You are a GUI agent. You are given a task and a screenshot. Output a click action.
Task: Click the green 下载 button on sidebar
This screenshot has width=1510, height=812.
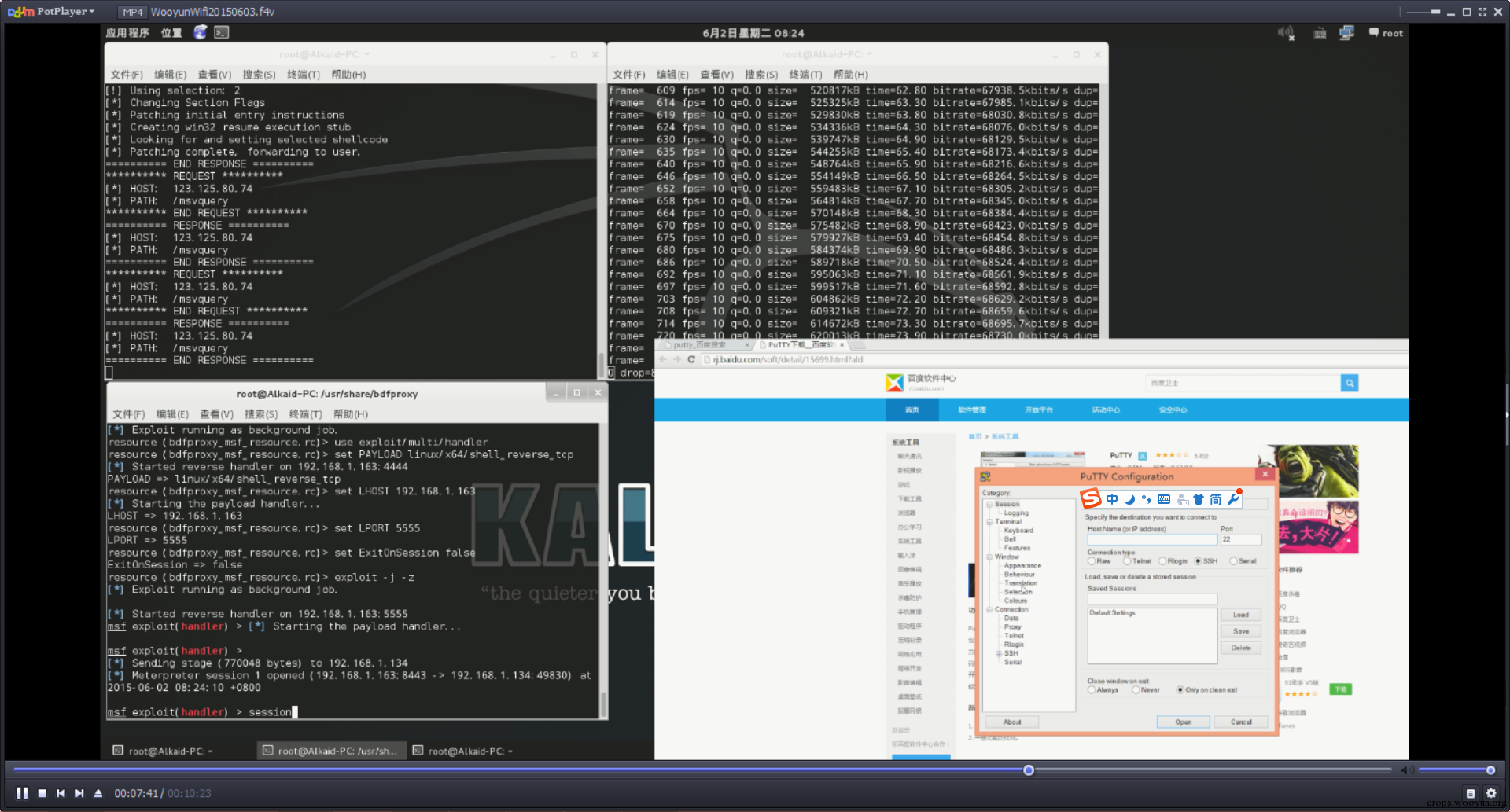tap(1340, 689)
